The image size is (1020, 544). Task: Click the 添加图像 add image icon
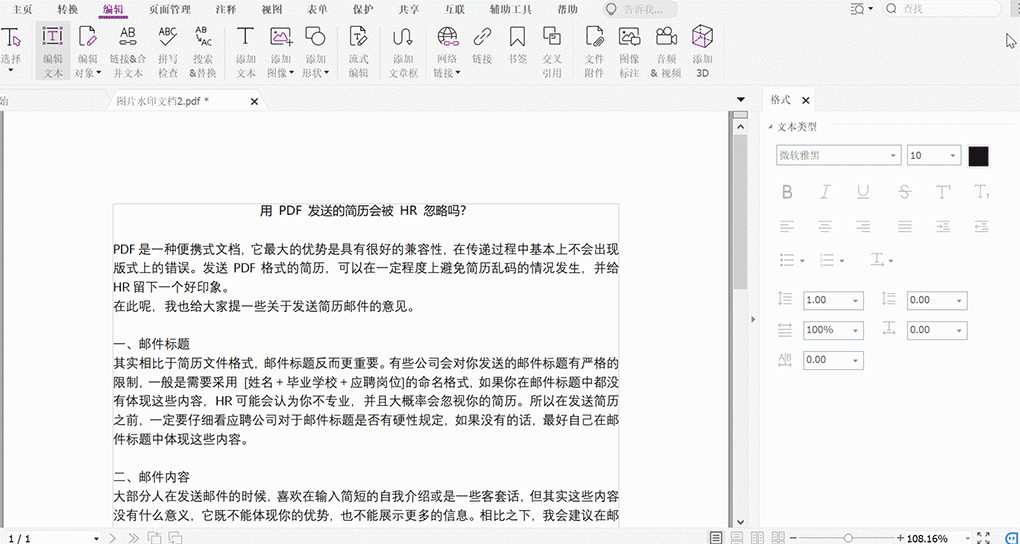click(x=281, y=38)
